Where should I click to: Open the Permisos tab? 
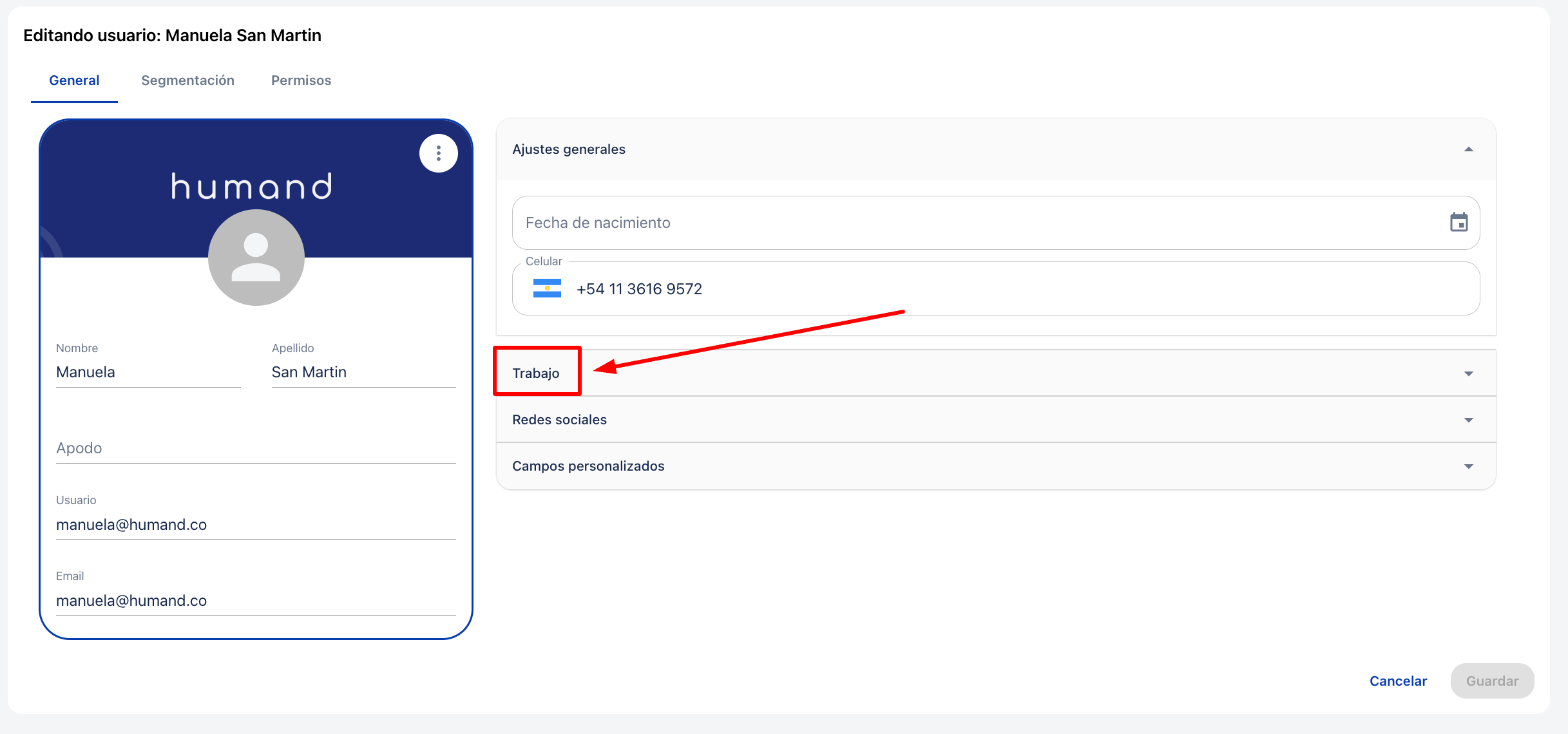pyautogui.click(x=301, y=80)
